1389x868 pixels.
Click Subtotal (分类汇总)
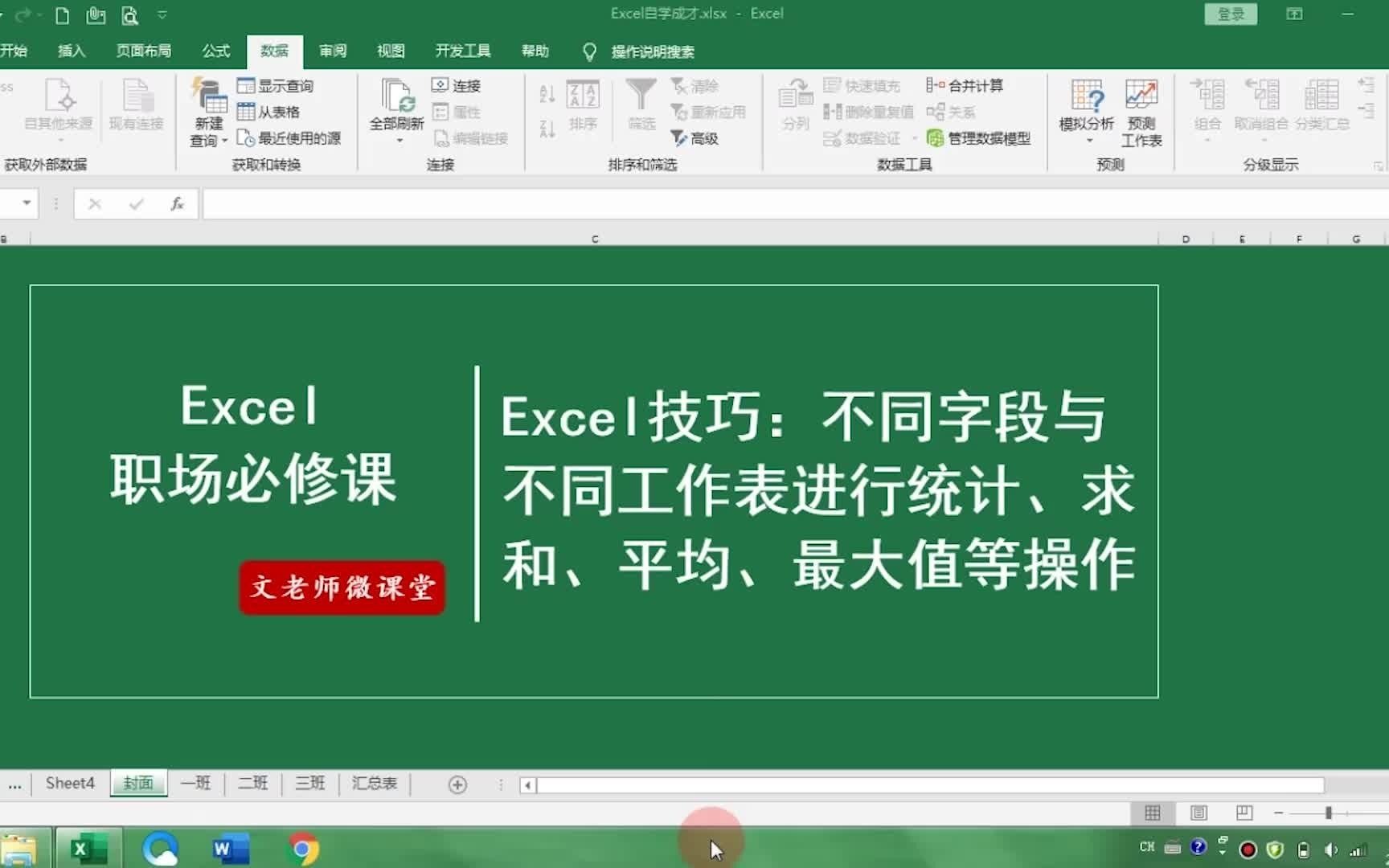pyautogui.click(x=1322, y=105)
